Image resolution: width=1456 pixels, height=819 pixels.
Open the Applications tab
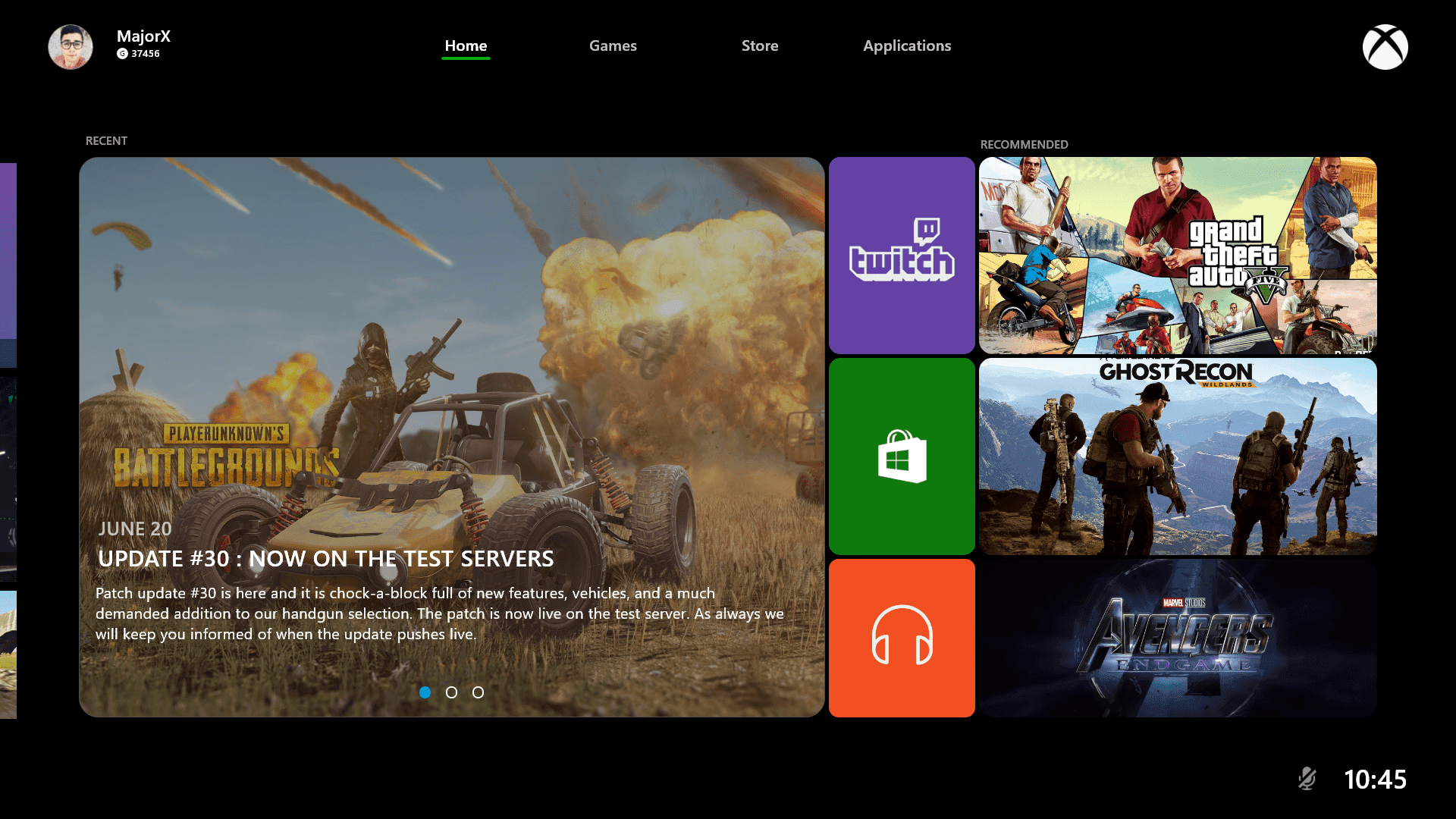(x=907, y=45)
